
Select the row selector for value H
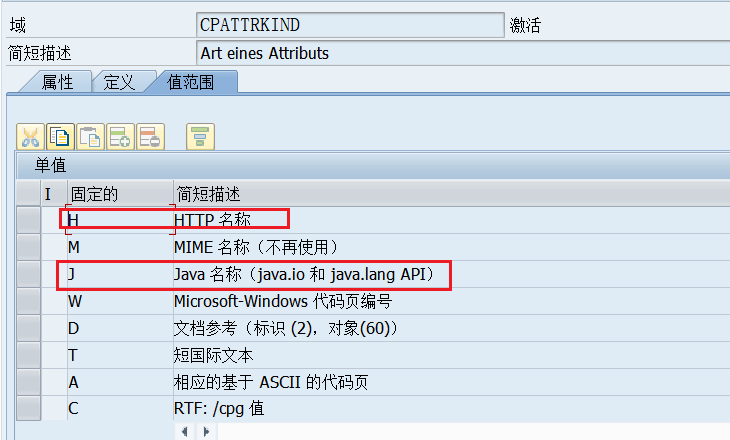(x=28, y=220)
